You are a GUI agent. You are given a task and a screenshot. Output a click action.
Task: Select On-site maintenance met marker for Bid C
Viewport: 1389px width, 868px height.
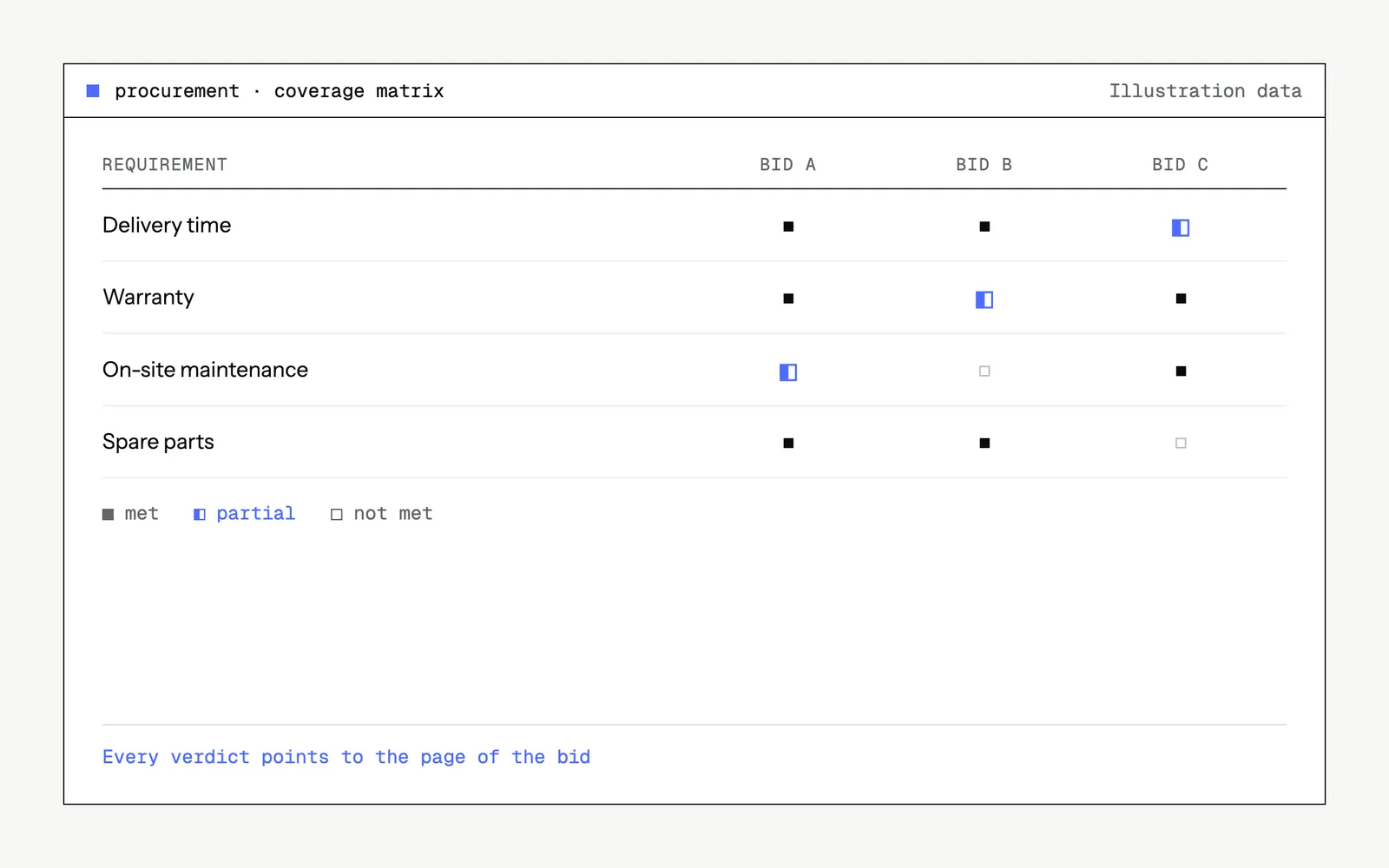tap(1181, 371)
